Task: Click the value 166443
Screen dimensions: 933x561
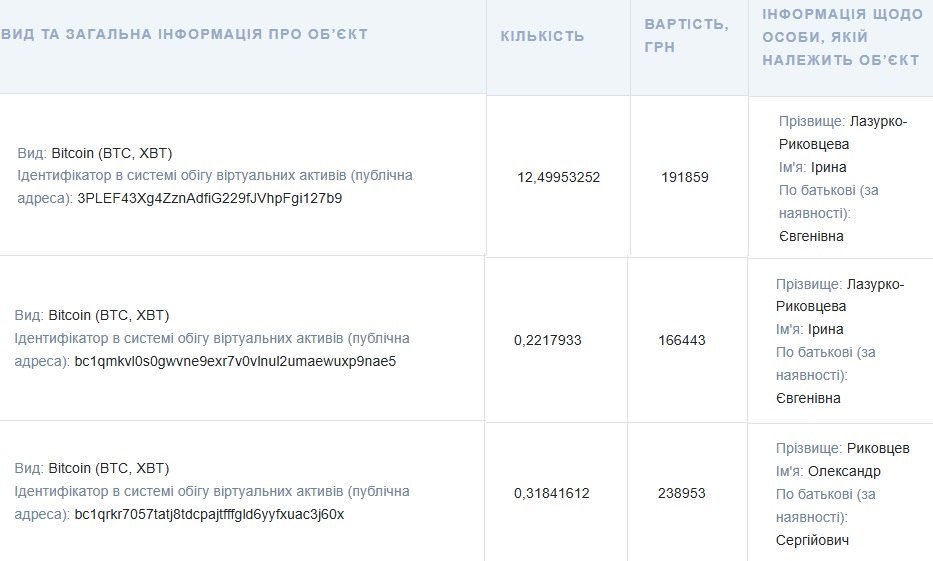Action: [x=681, y=340]
